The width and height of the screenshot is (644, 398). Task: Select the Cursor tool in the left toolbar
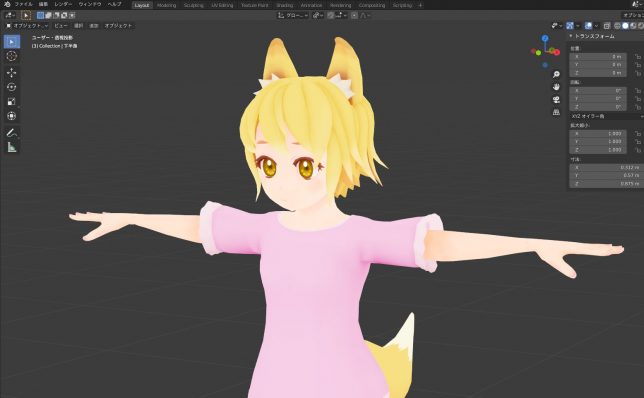point(12,56)
